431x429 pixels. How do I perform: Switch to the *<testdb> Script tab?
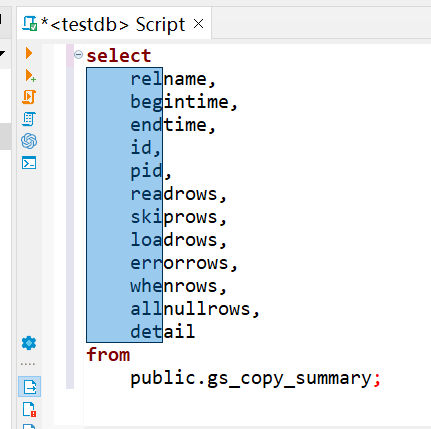pyautogui.click(x=113, y=24)
